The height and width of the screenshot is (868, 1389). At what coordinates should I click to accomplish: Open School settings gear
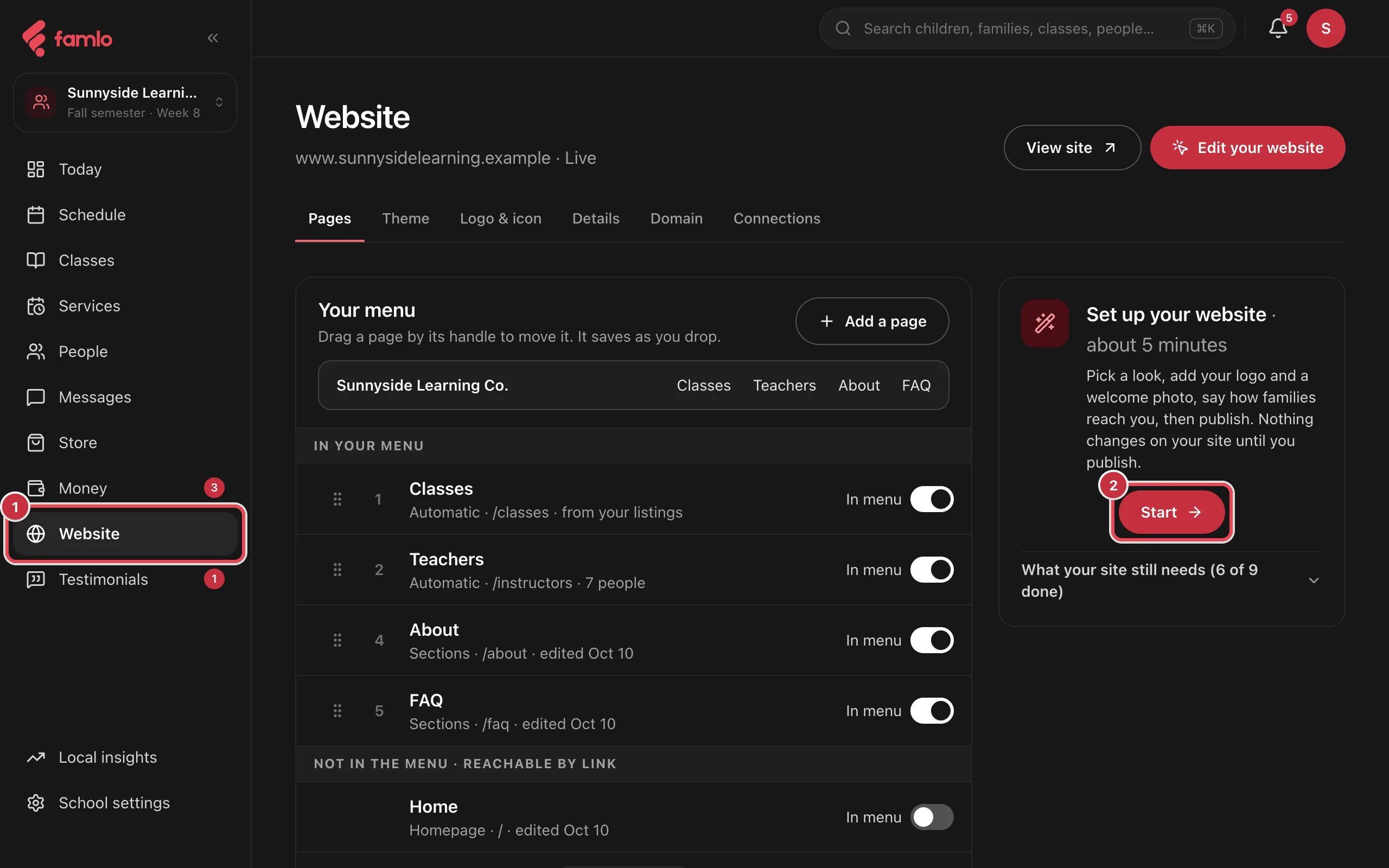[125, 802]
